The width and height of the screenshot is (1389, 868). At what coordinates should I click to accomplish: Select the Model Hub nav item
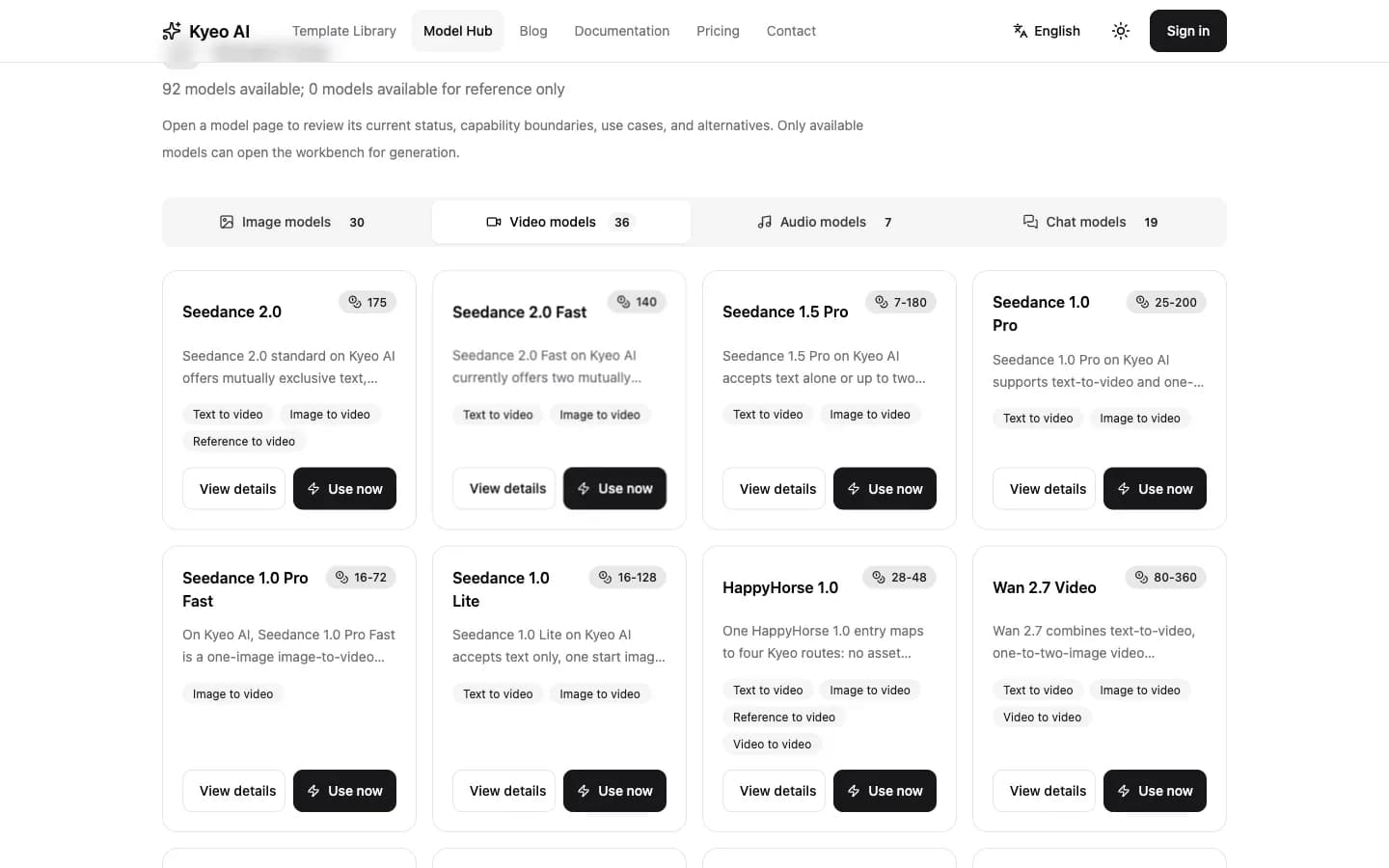458,31
